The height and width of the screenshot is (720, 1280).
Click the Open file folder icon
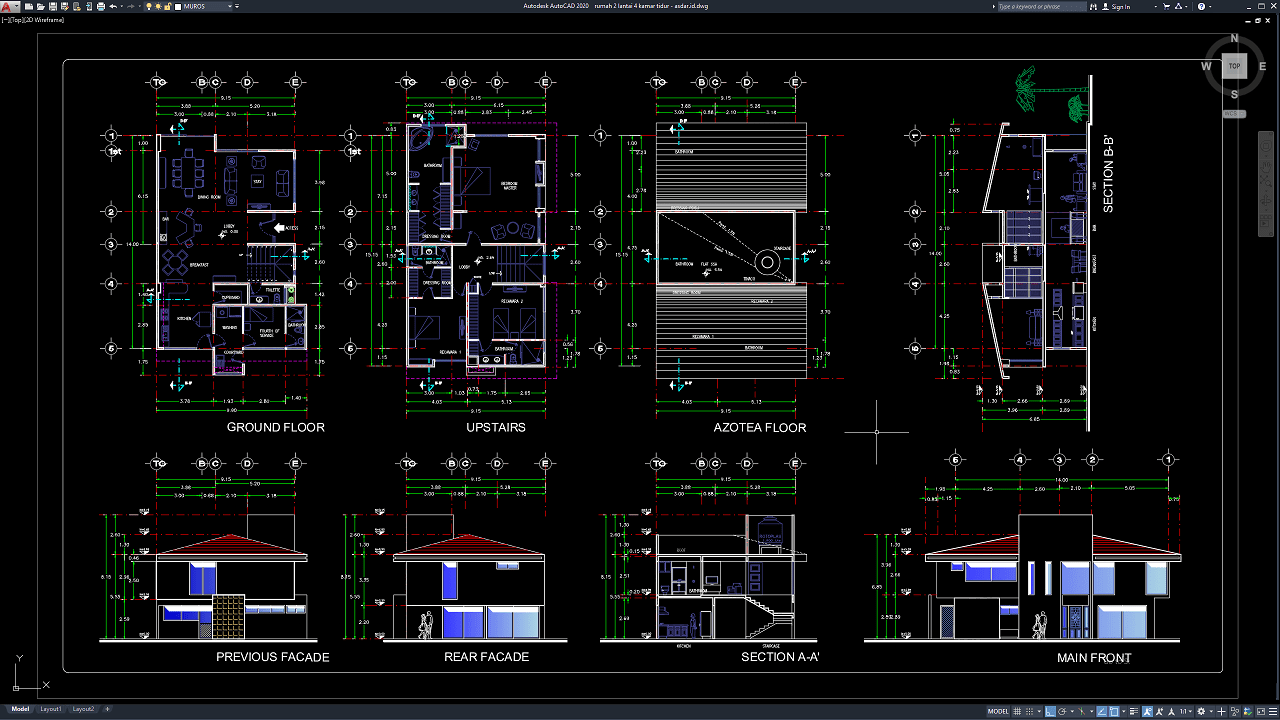point(40,6)
